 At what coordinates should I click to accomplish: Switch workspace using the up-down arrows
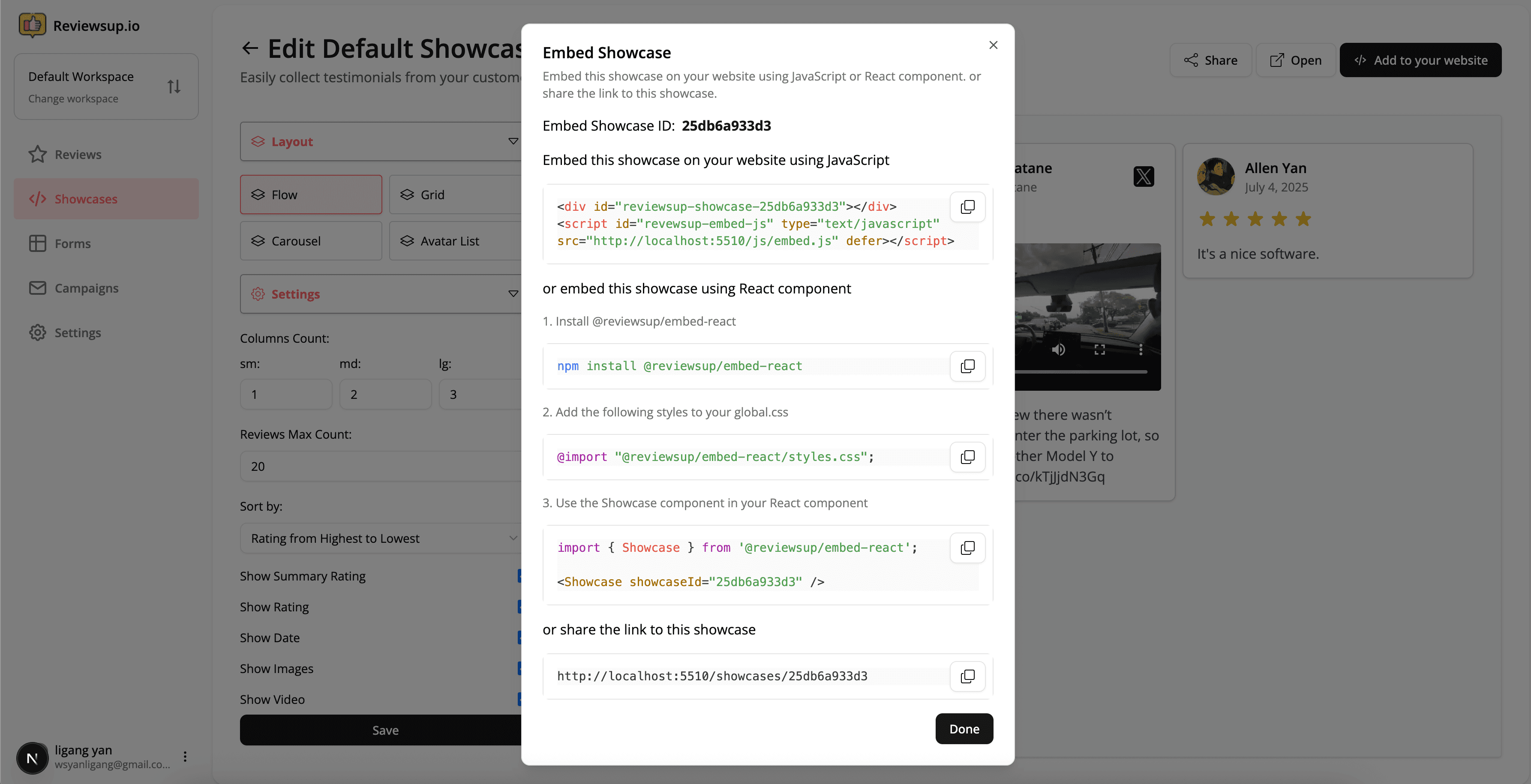[x=174, y=87]
